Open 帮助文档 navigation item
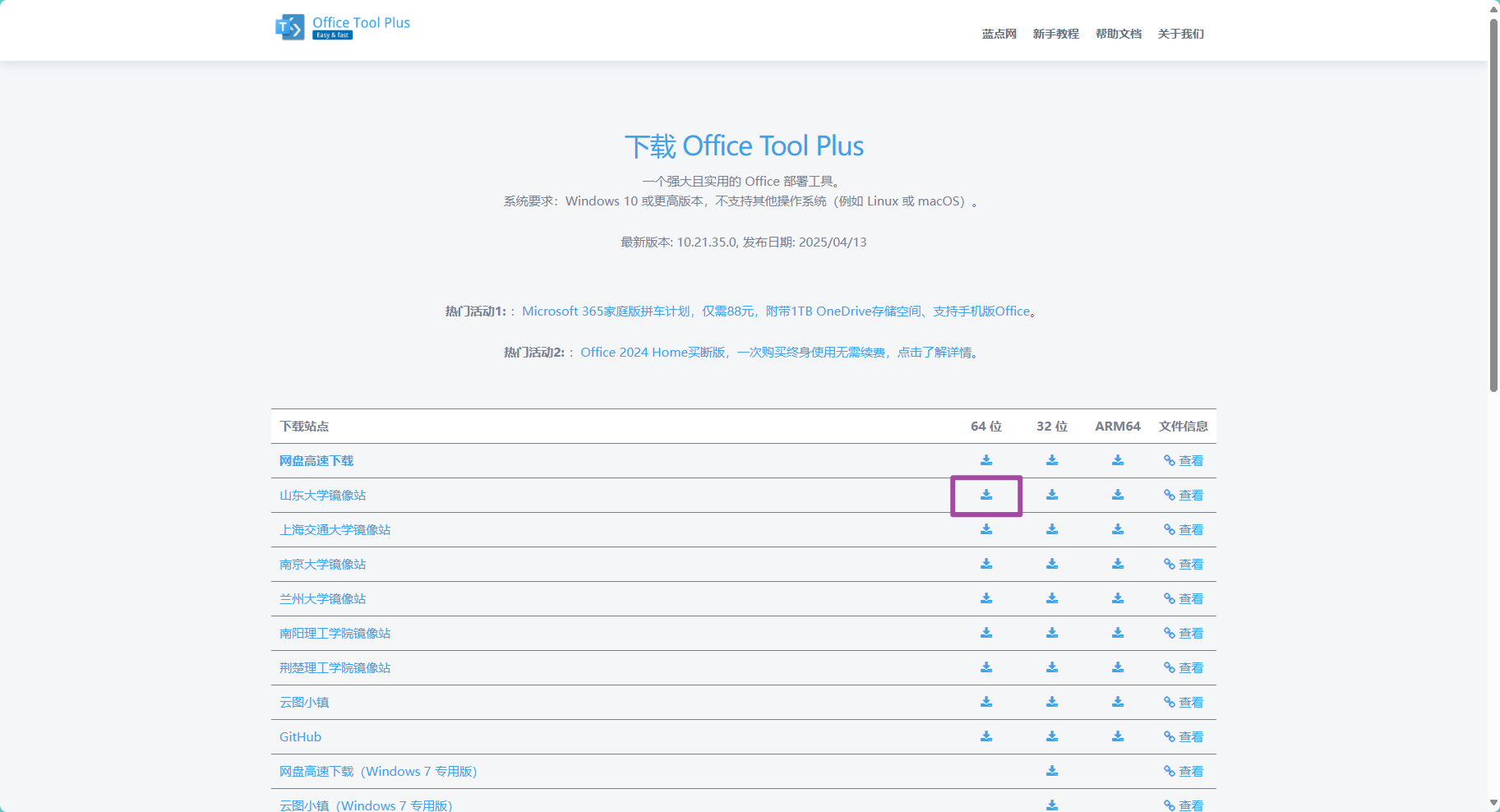 coord(1119,34)
